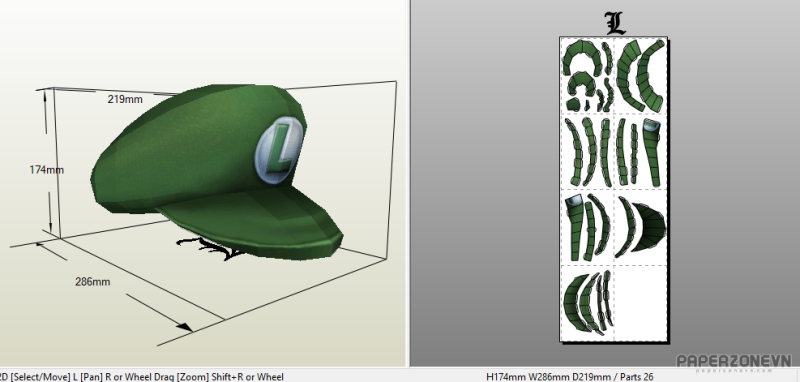The width and height of the screenshot is (800, 382).
Task: Select the emblem strip on the third-row left page
Action: click(x=573, y=224)
